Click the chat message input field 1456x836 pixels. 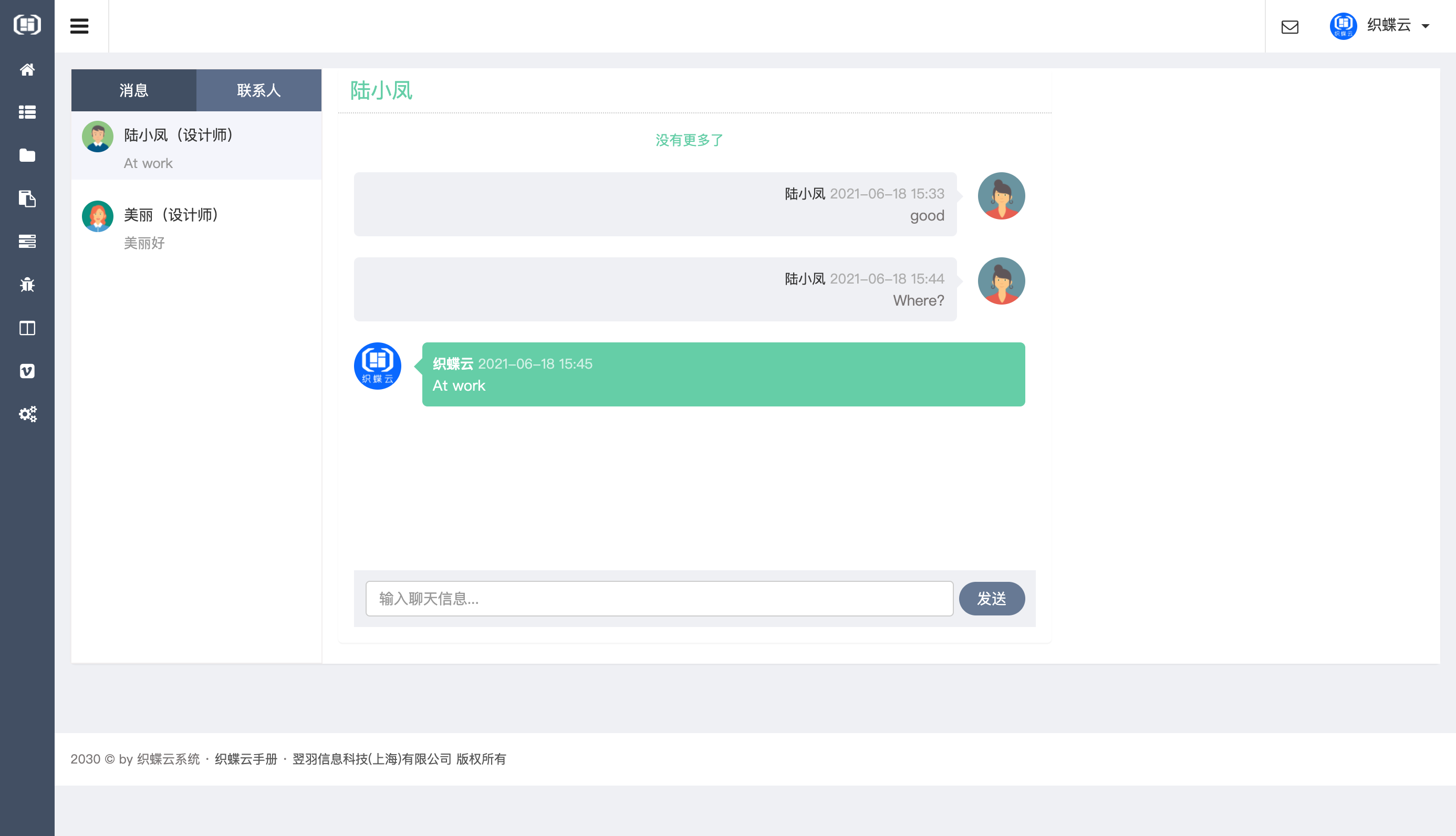(x=659, y=599)
